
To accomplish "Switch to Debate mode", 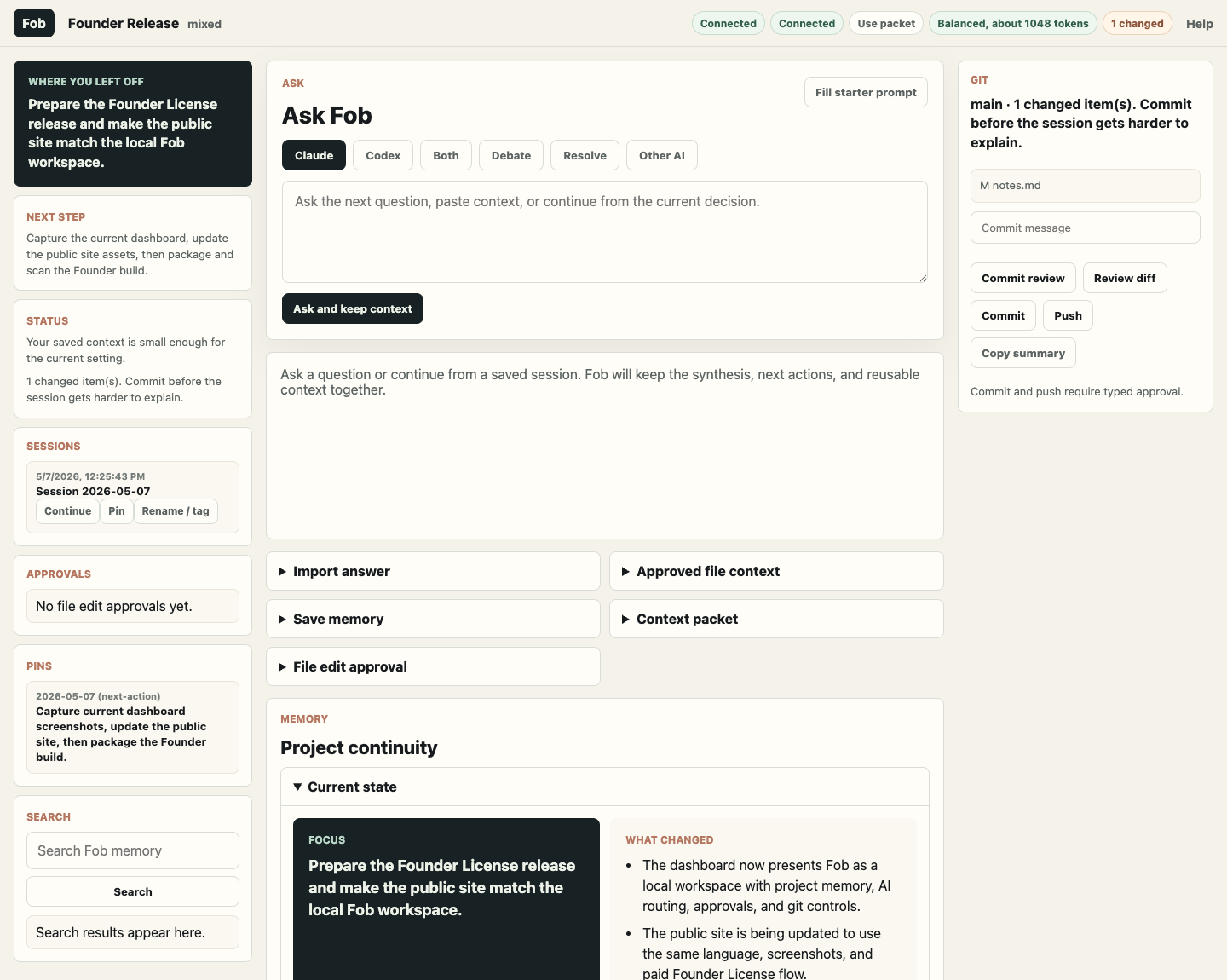I will pyautogui.click(x=511, y=155).
